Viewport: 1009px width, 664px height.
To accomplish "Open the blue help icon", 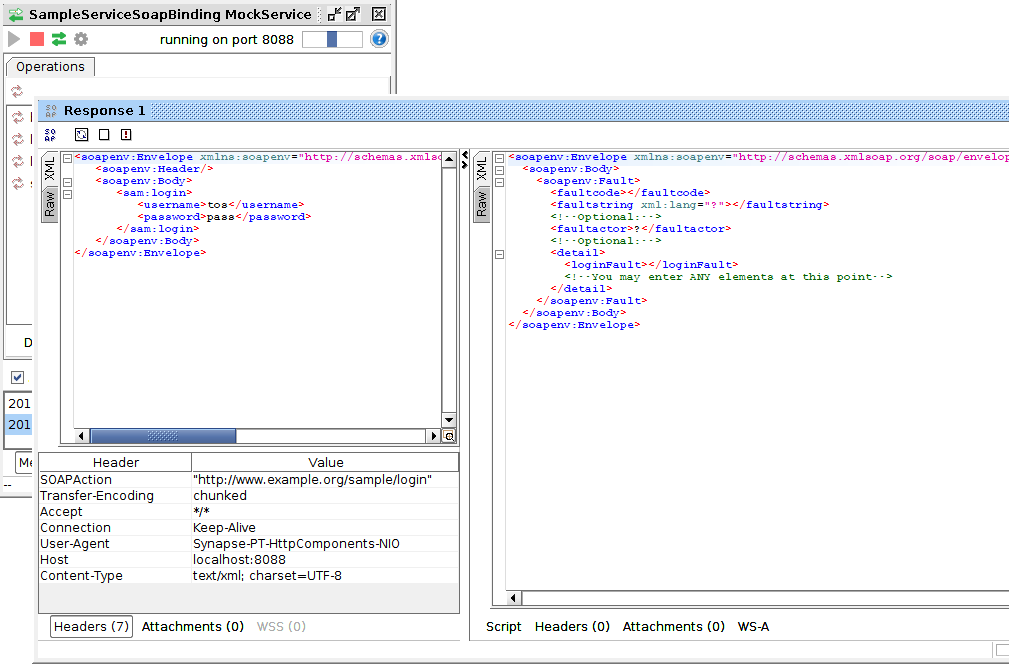I will point(379,39).
